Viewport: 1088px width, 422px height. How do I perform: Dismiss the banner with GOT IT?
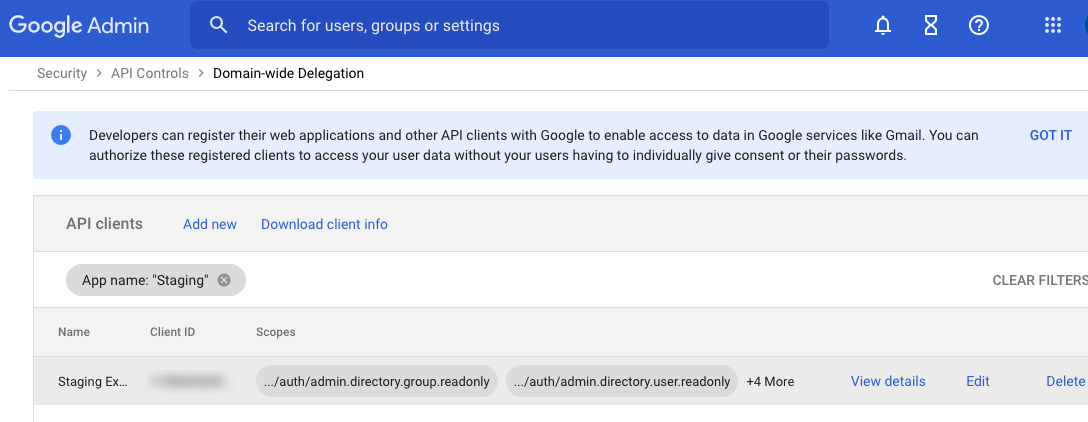tap(1051, 135)
